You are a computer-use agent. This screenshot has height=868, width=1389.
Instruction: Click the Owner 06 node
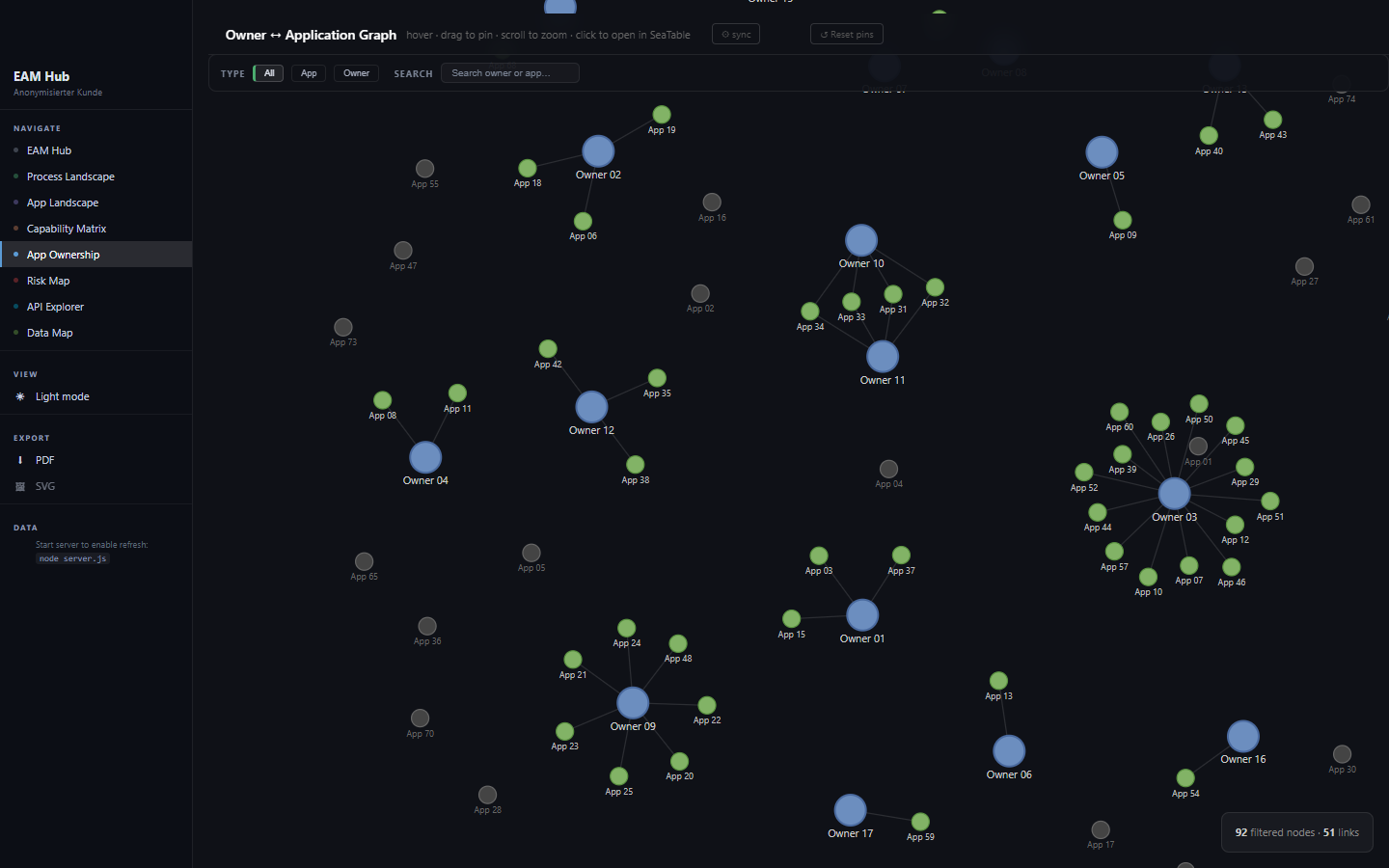click(x=1009, y=751)
